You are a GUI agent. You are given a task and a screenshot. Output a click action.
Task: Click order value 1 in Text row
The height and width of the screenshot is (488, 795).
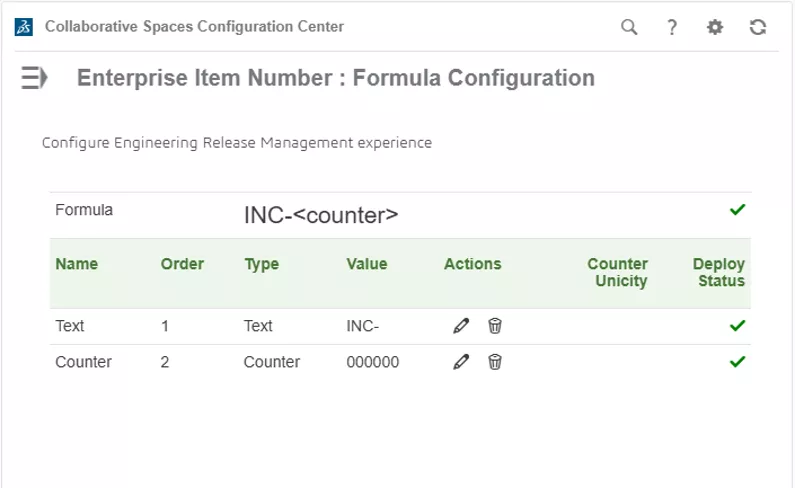165,326
